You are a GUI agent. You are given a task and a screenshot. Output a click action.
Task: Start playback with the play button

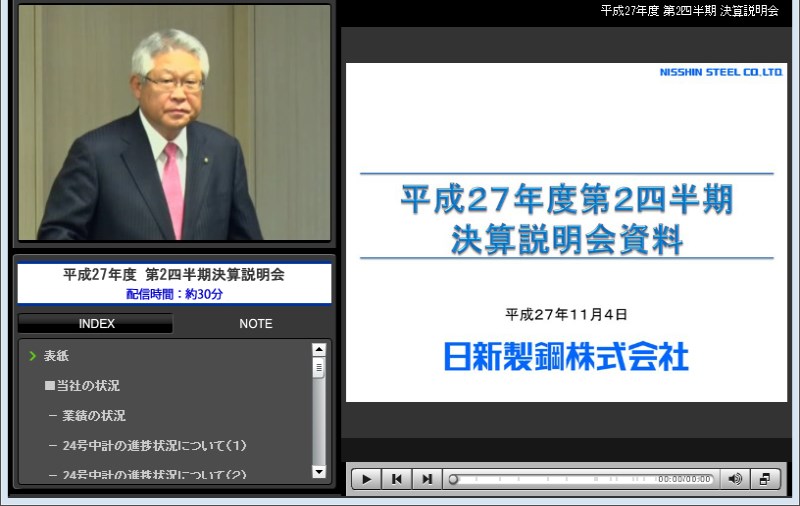tap(366, 479)
